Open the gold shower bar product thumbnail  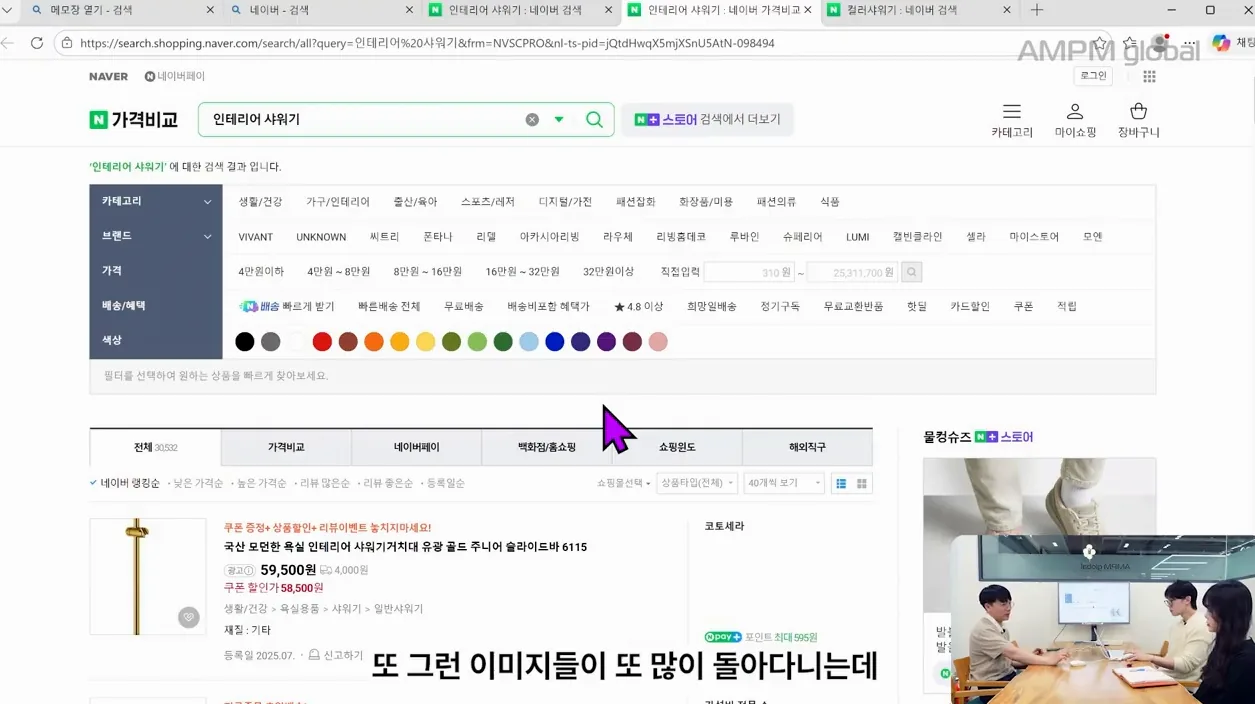pos(148,576)
